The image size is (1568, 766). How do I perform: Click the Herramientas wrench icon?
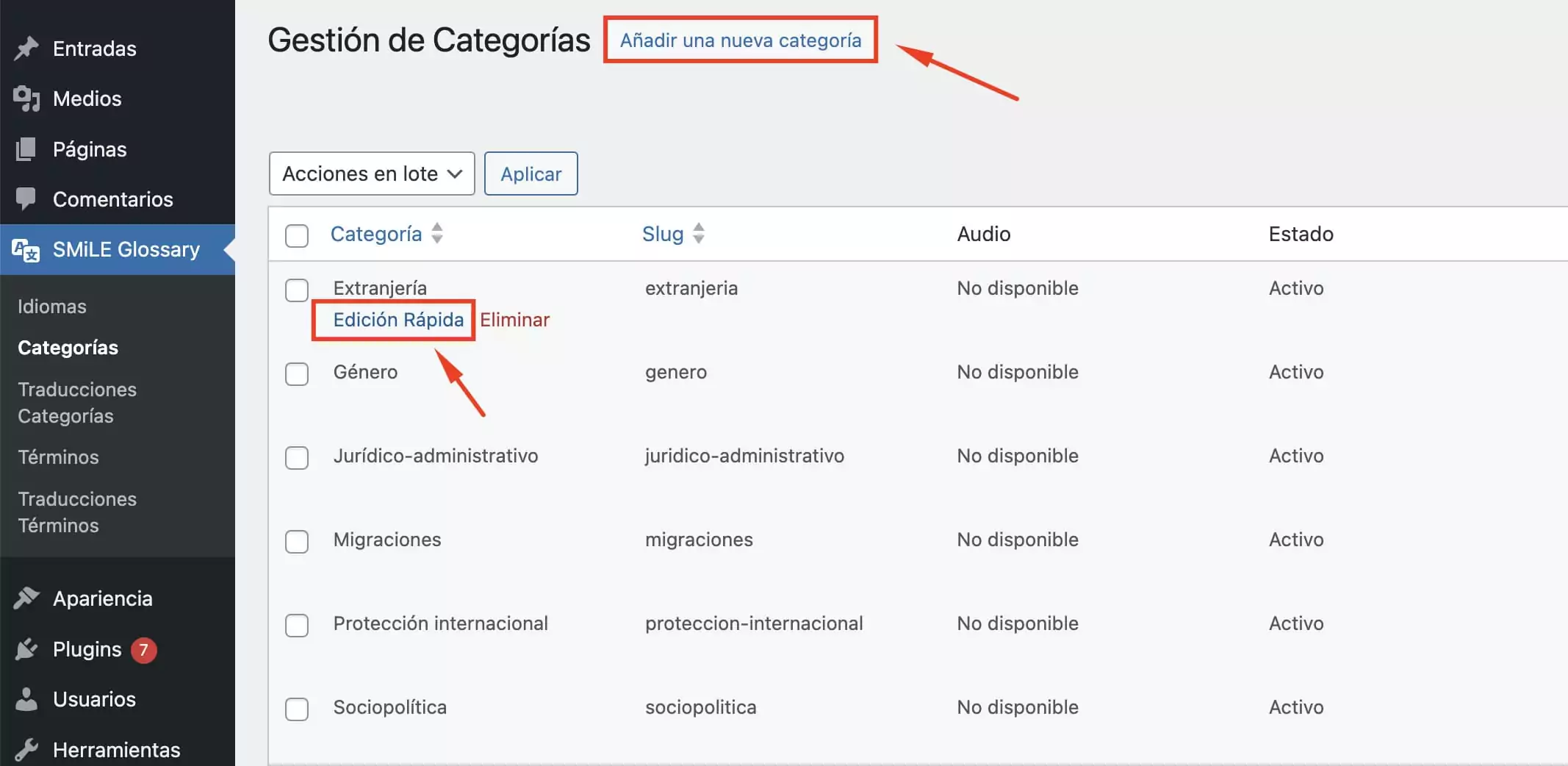[x=26, y=750]
